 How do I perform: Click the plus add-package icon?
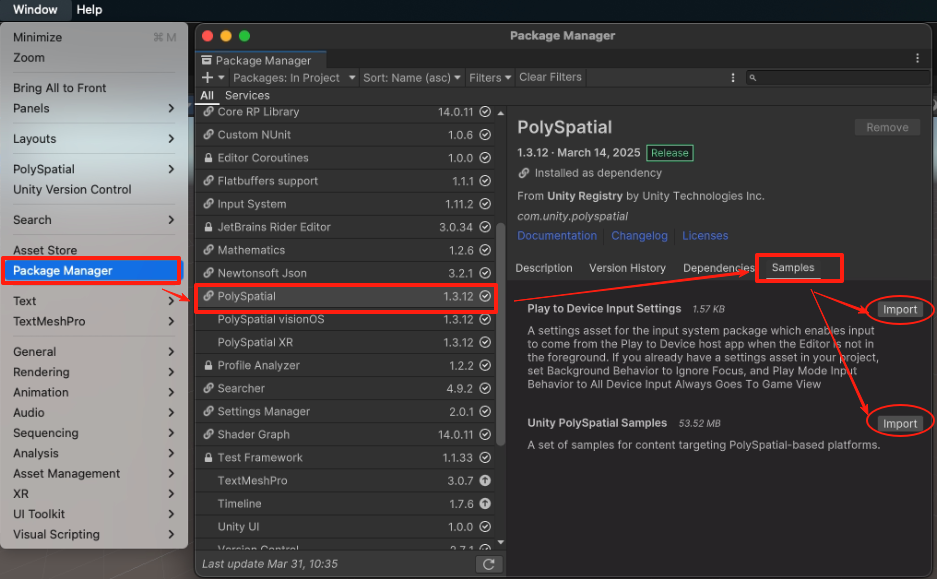pyautogui.click(x=207, y=78)
